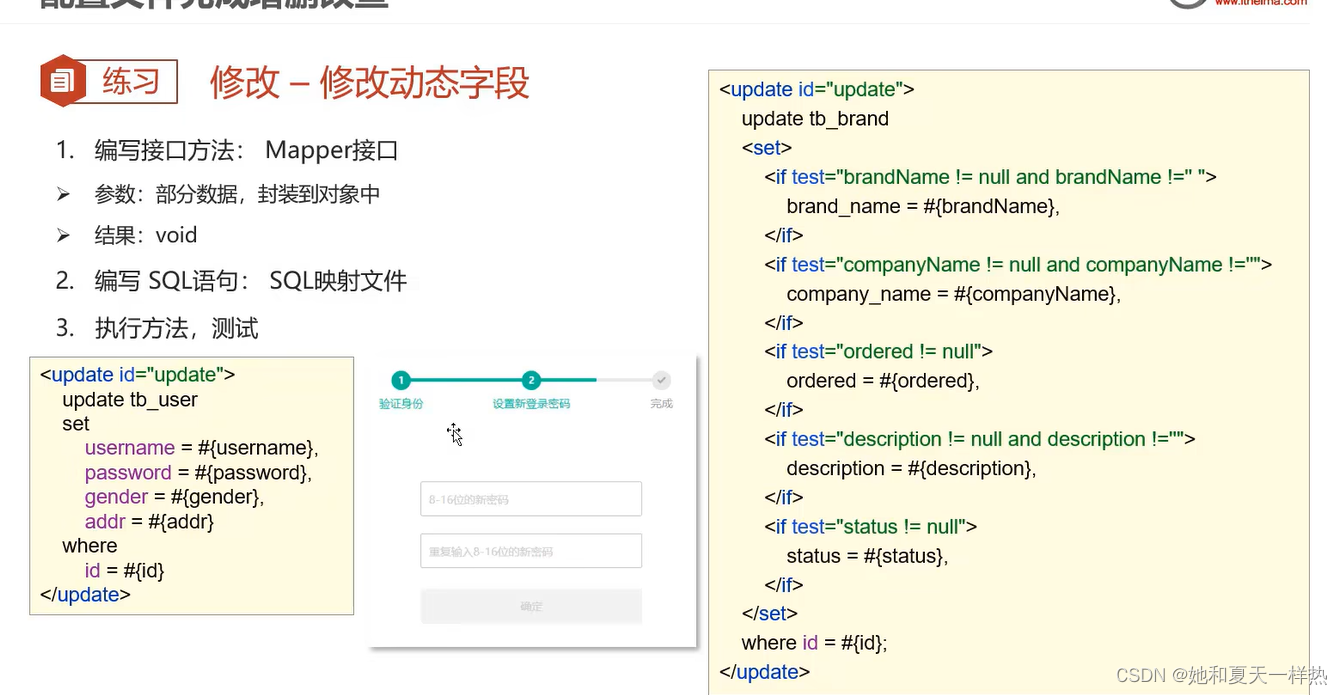Click status = #{status}, line
1343x695 pixels.
(x=867, y=556)
